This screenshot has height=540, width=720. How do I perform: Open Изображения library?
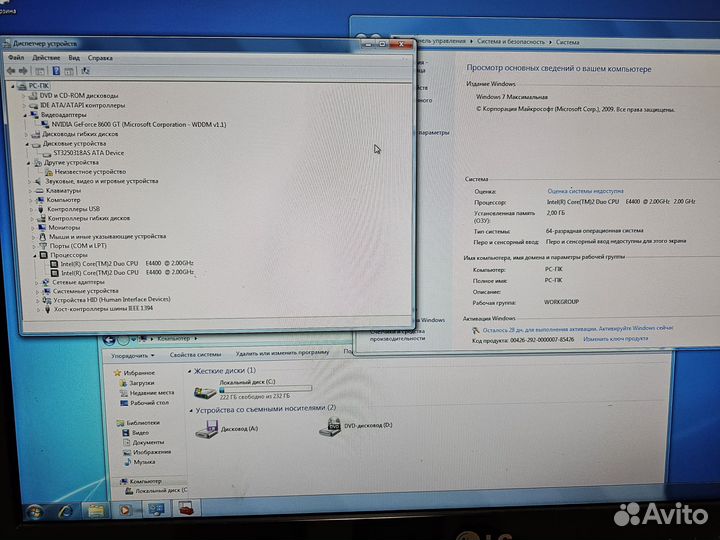pyautogui.click(x=152, y=452)
